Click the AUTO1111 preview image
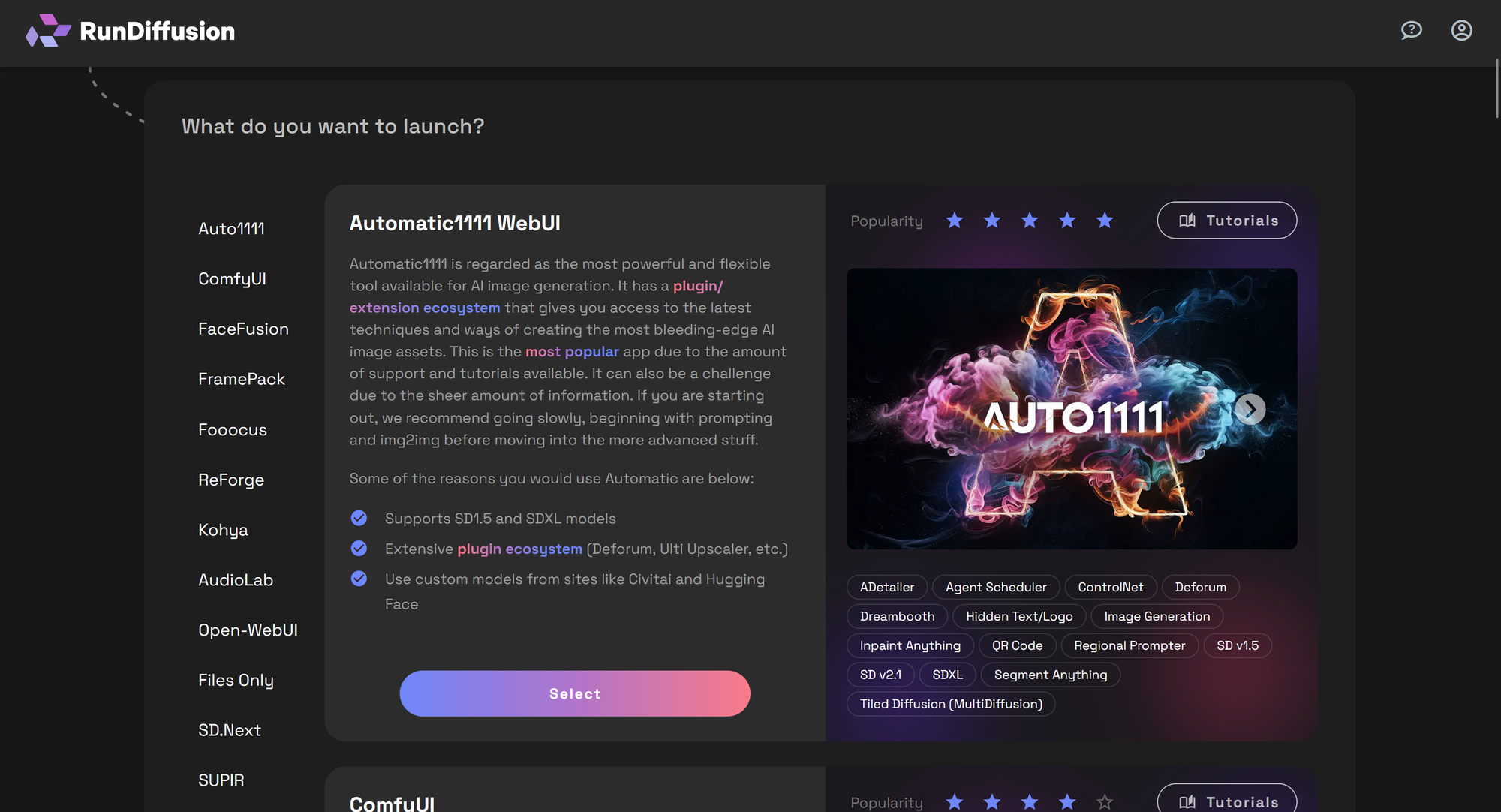This screenshot has width=1501, height=812. 1072,409
